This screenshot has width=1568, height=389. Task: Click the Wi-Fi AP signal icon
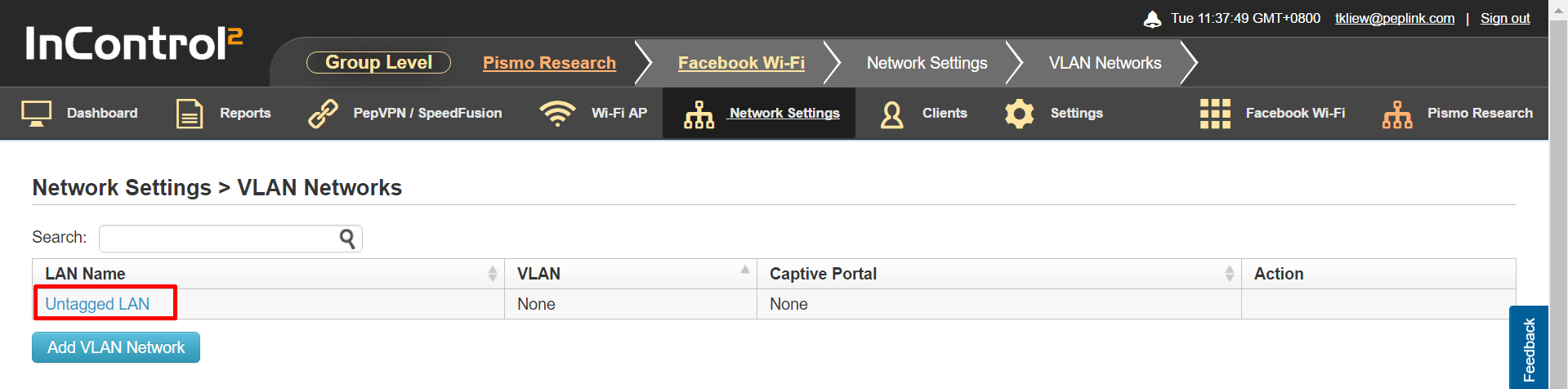click(557, 114)
